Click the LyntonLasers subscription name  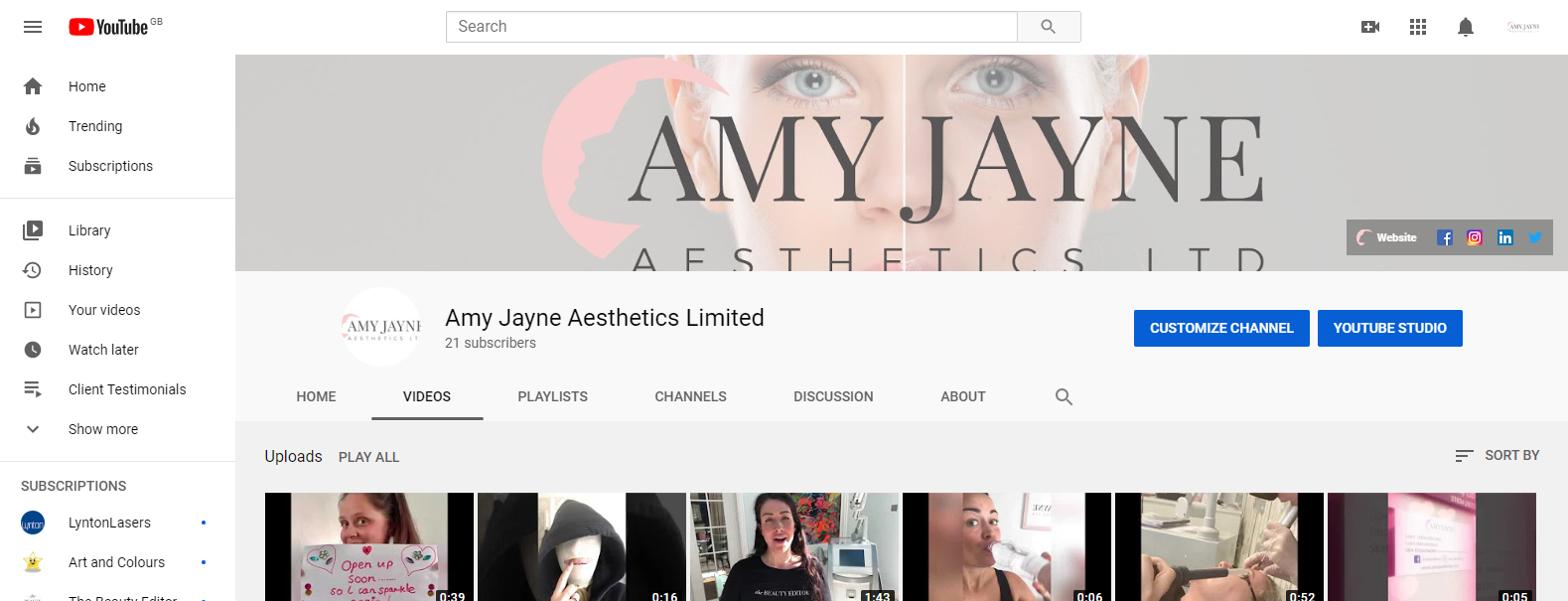point(109,523)
